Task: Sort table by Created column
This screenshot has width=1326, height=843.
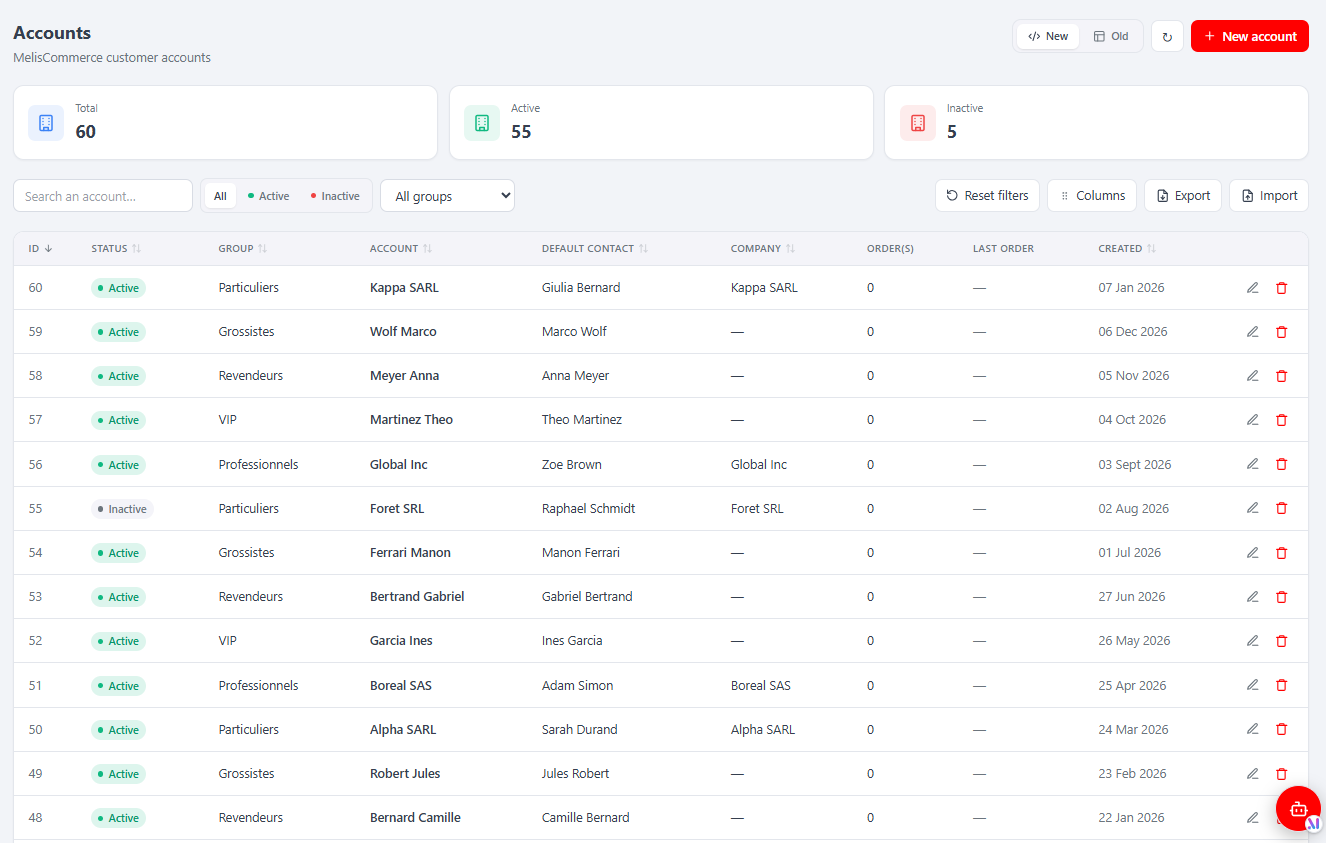Action: 1127,248
